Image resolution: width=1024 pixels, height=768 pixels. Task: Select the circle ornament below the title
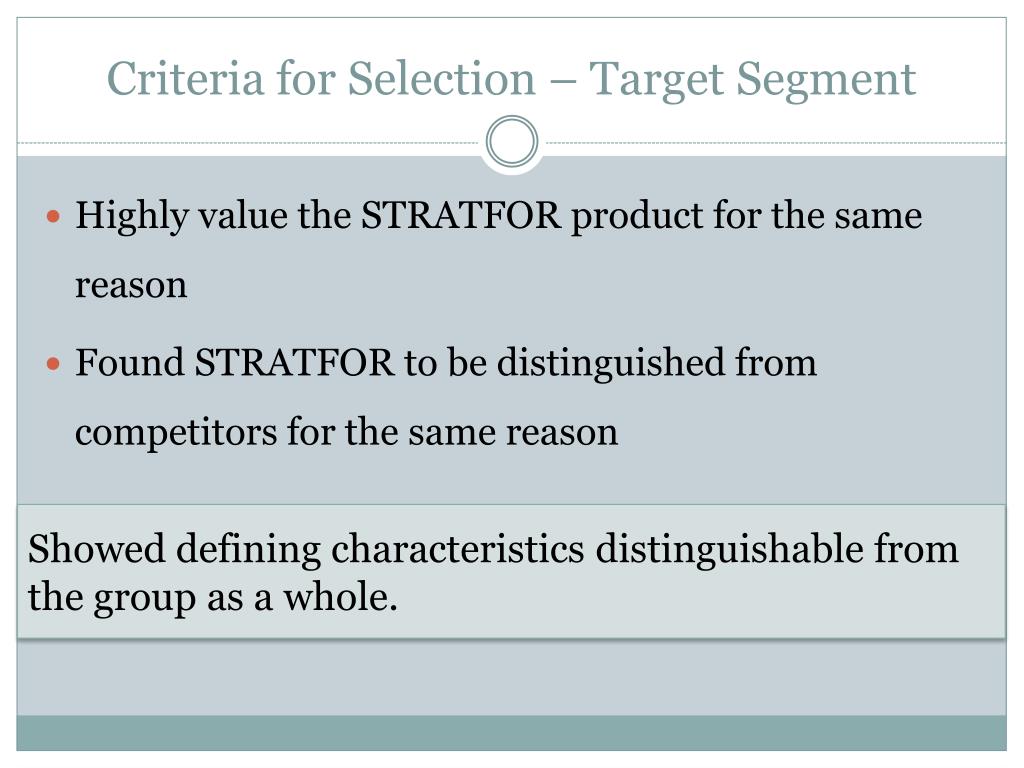512,141
